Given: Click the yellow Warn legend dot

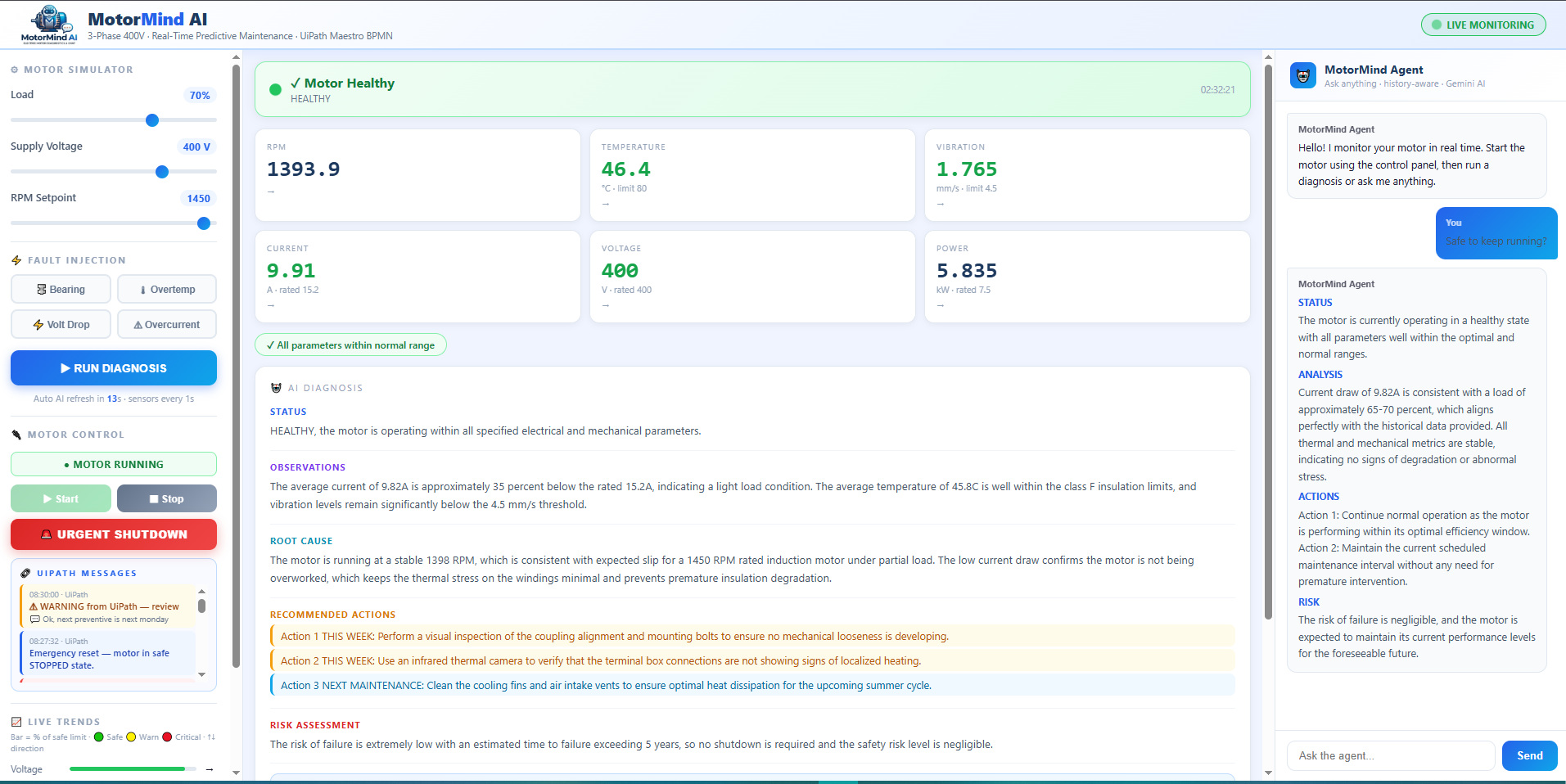Looking at the screenshot, I should tap(131, 737).
